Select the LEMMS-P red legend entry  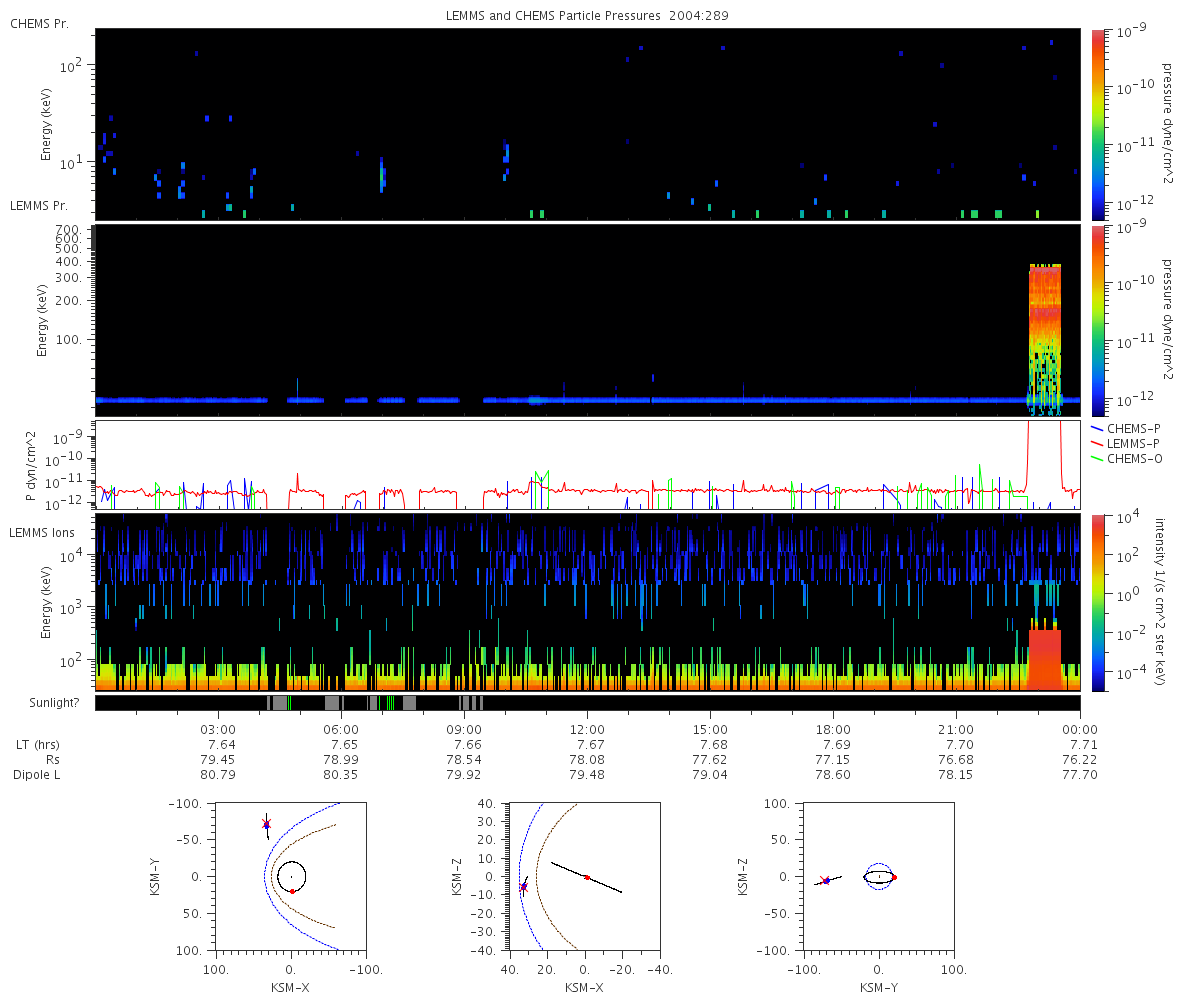point(1125,443)
